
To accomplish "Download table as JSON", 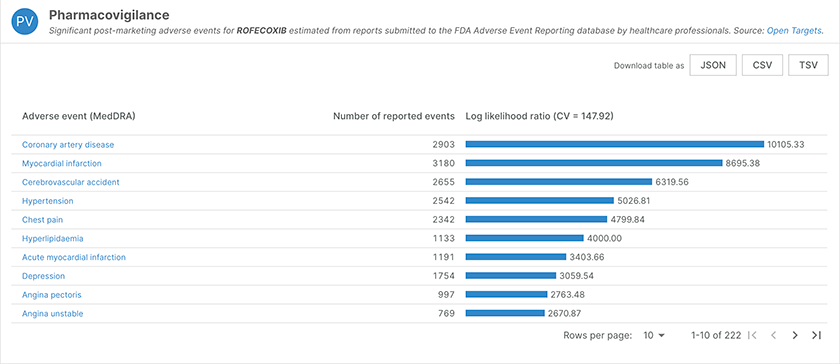I will (x=713, y=65).
